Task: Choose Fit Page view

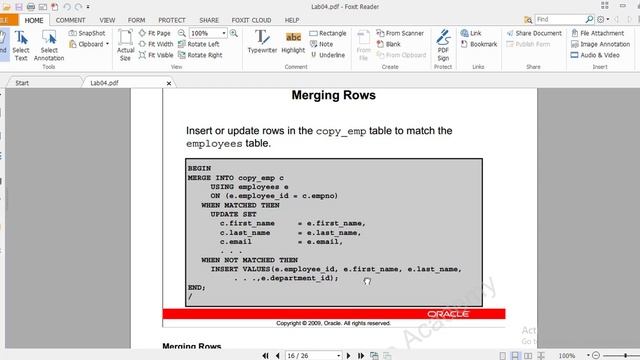Action: 155,33
